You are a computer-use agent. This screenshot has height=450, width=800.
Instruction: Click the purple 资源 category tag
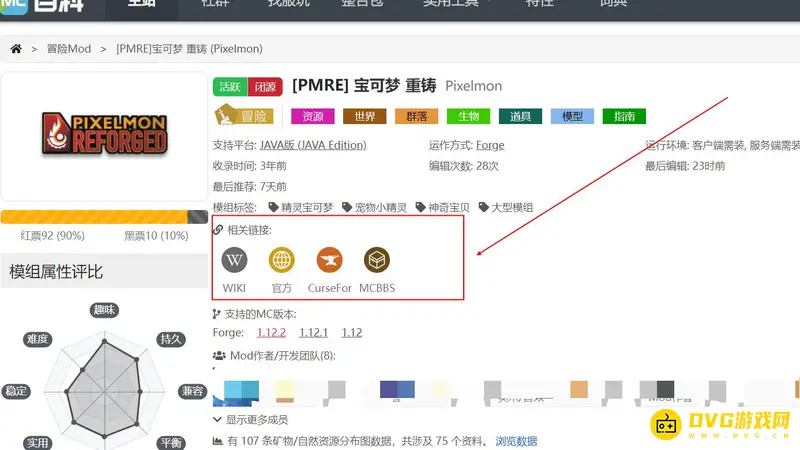[312, 116]
